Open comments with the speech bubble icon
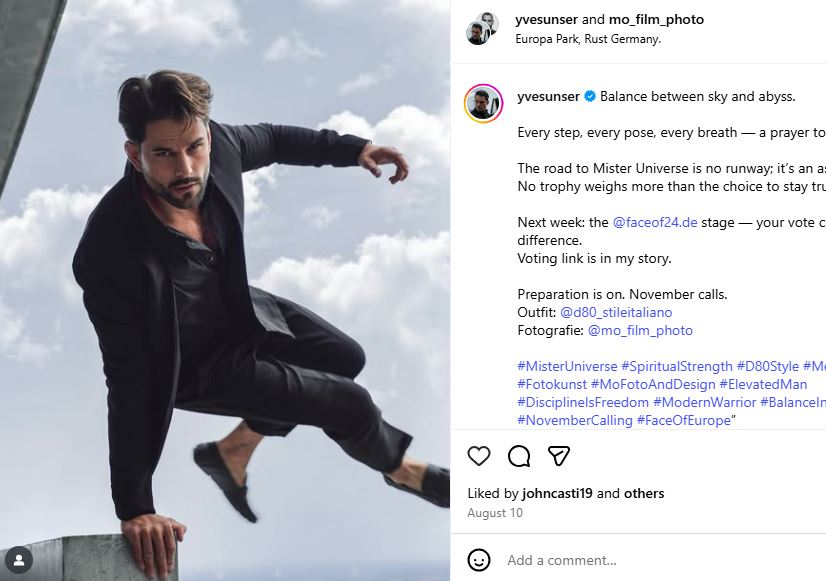 tap(519, 456)
